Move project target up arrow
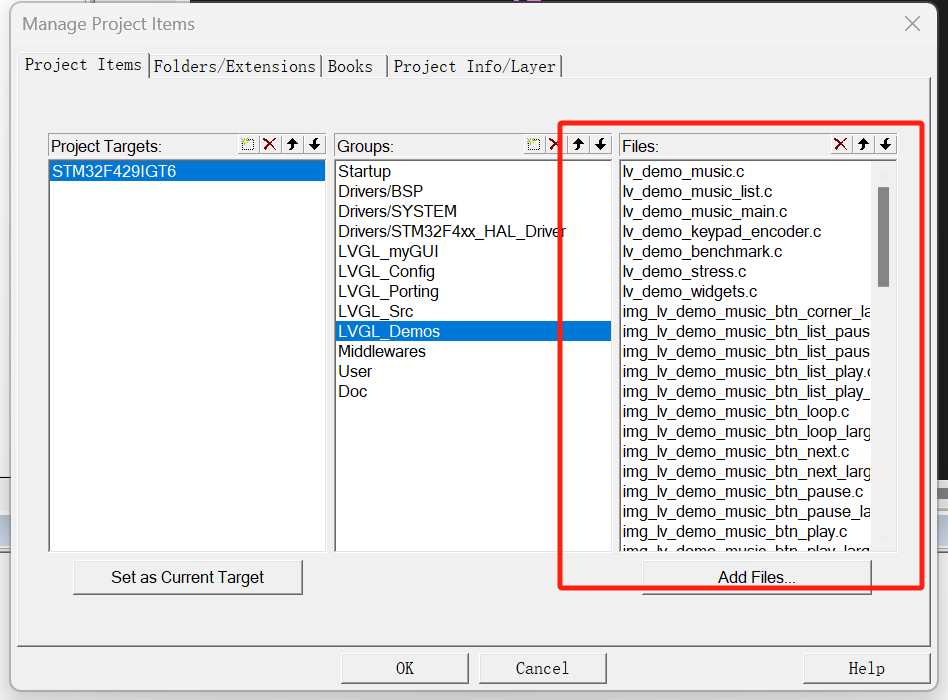 (292, 145)
